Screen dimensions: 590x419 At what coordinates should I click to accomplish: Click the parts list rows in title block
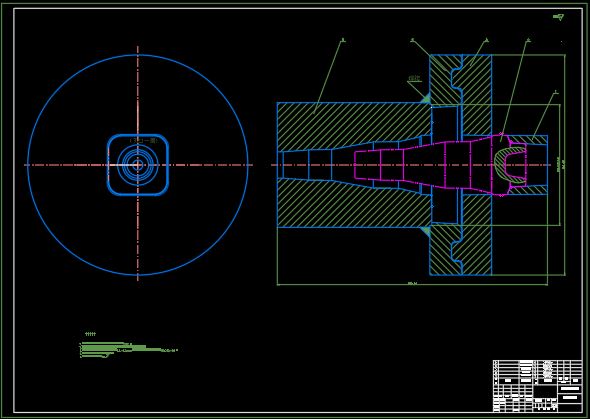coord(538,369)
